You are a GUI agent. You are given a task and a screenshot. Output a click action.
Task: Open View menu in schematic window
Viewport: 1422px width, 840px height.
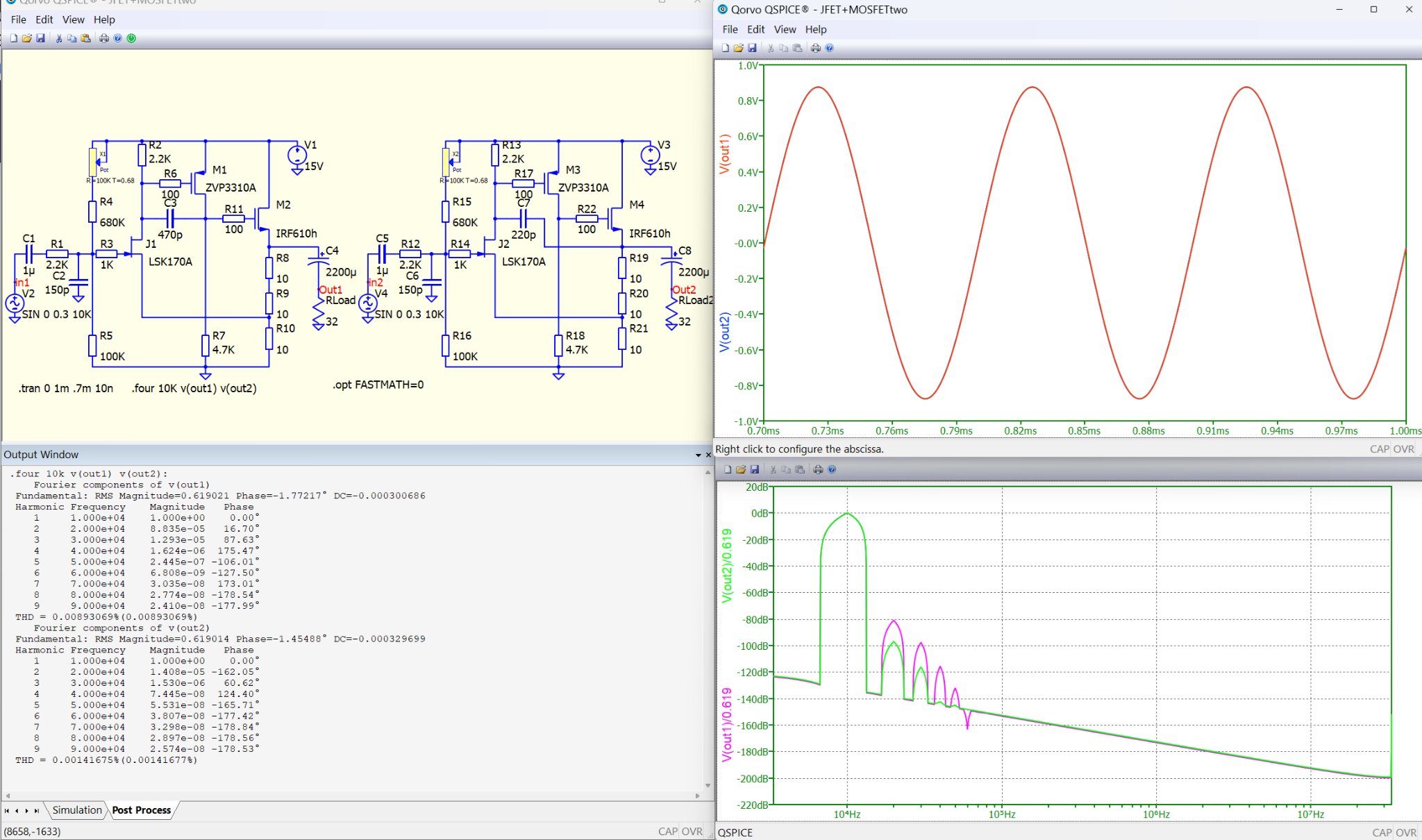pos(74,19)
